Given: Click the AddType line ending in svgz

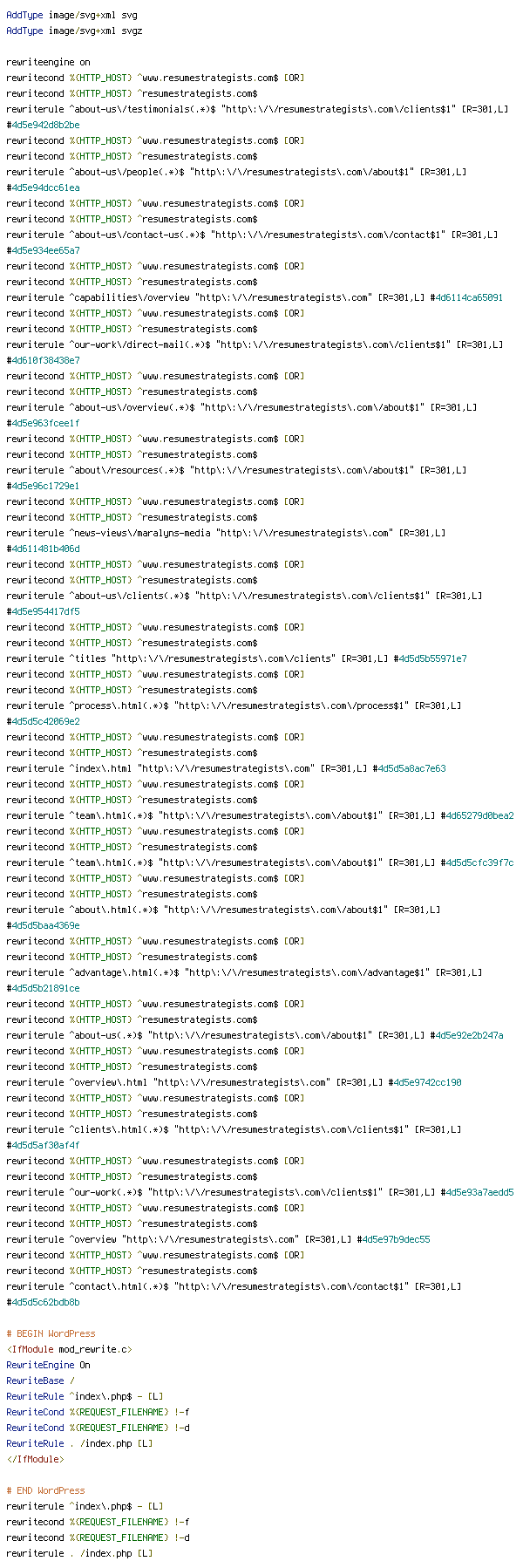Looking at the screenshot, I should (x=74, y=31).
